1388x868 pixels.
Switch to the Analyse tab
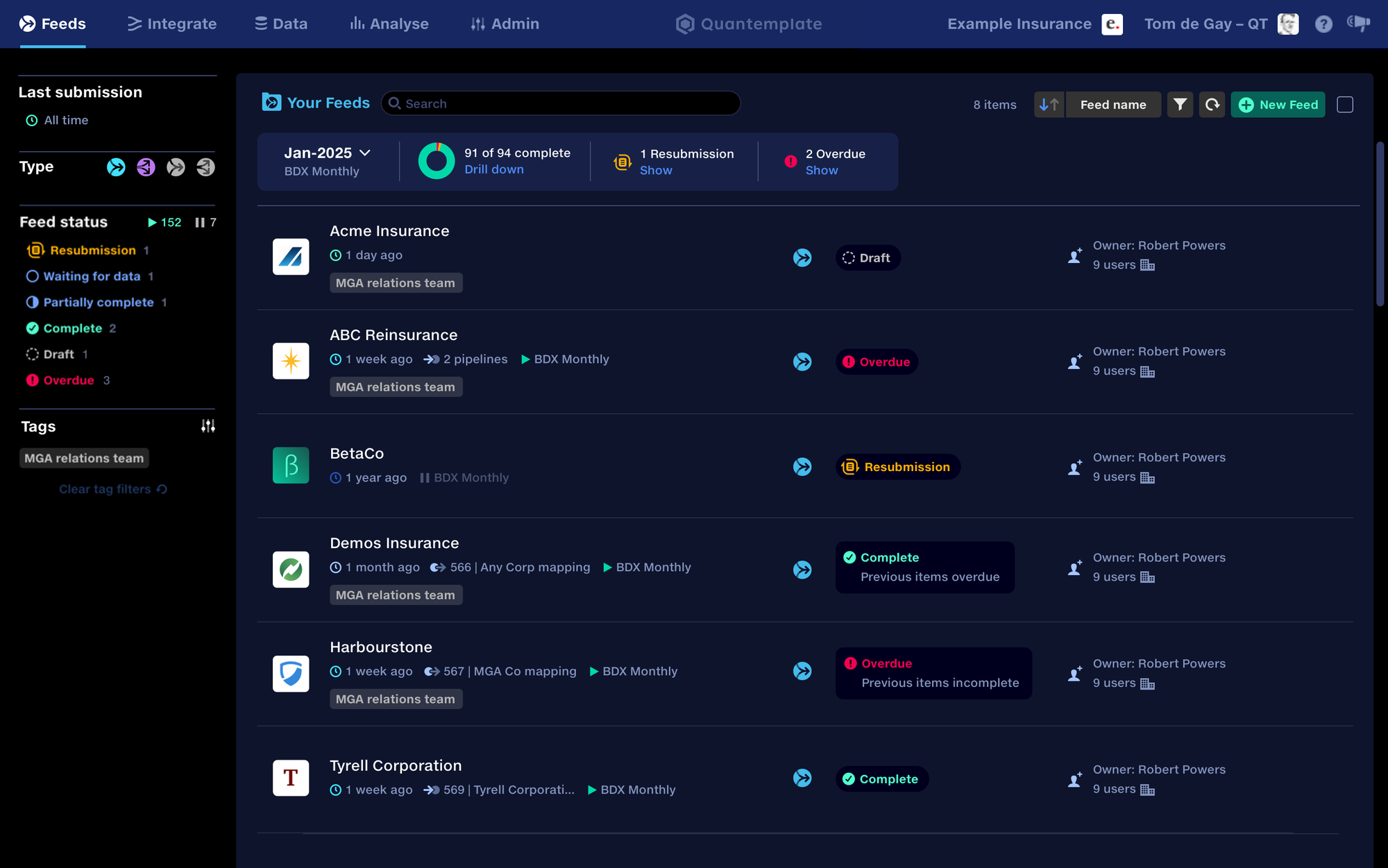(x=389, y=24)
